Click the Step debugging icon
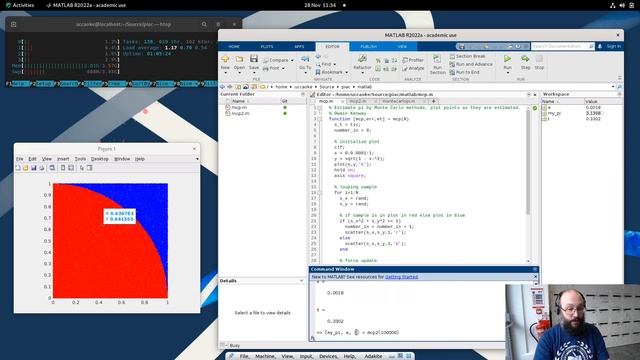640x360 pixels. click(525, 59)
